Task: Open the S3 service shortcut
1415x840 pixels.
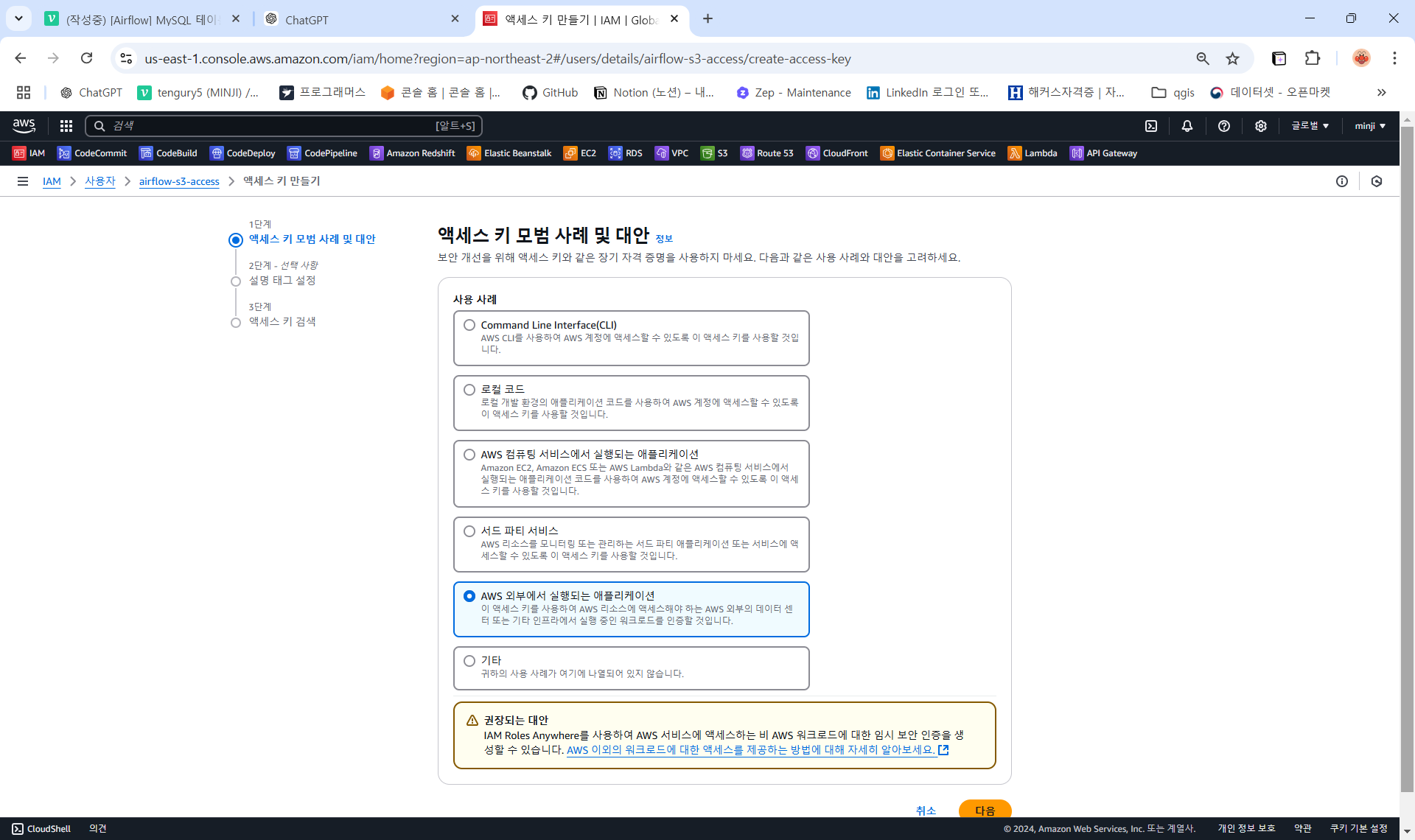Action: [714, 153]
